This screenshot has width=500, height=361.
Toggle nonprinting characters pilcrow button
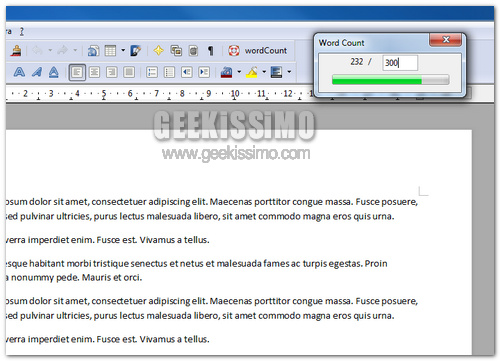(x=210, y=51)
